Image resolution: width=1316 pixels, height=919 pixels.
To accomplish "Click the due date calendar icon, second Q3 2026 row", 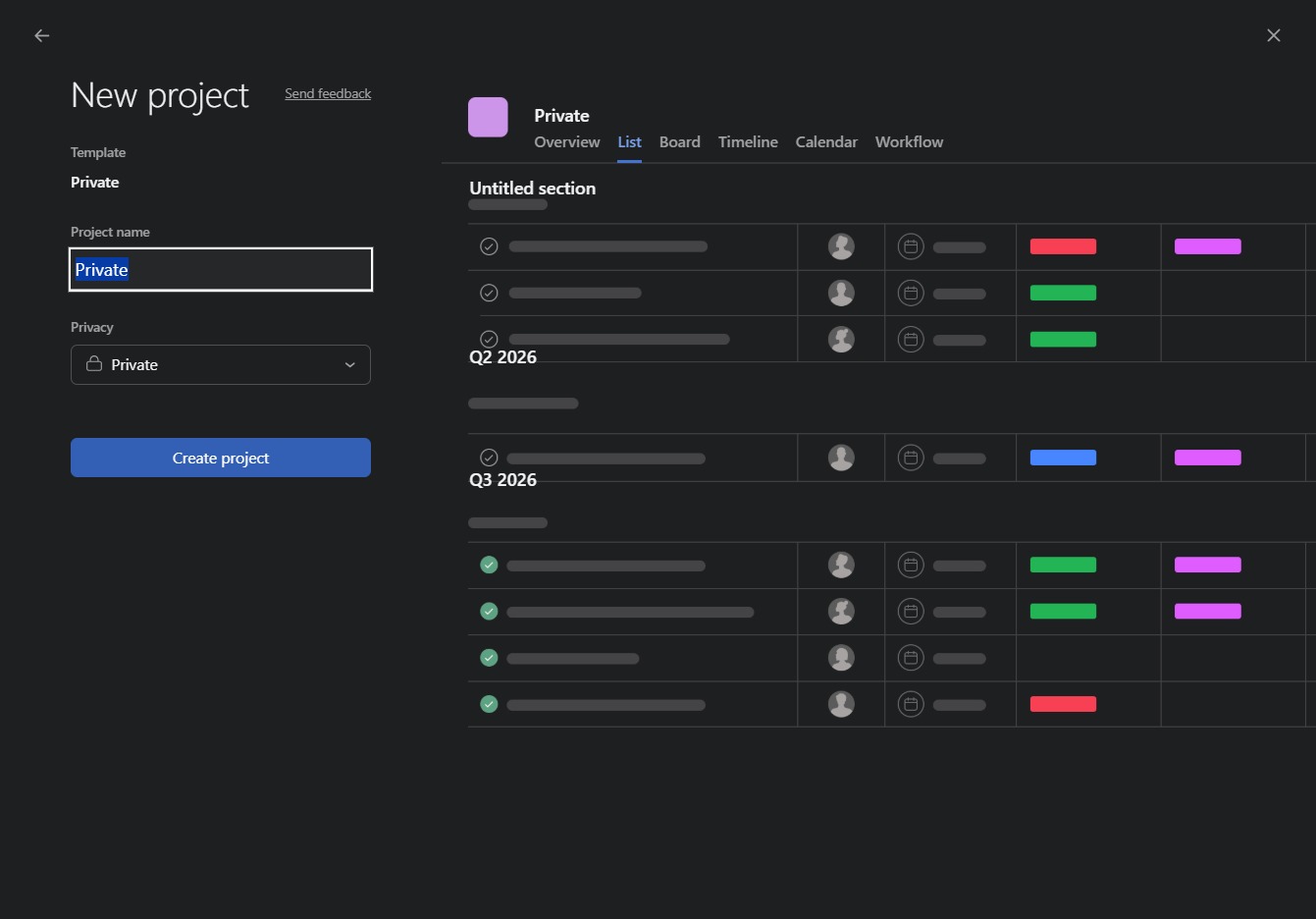I will (x=911, y=611).
